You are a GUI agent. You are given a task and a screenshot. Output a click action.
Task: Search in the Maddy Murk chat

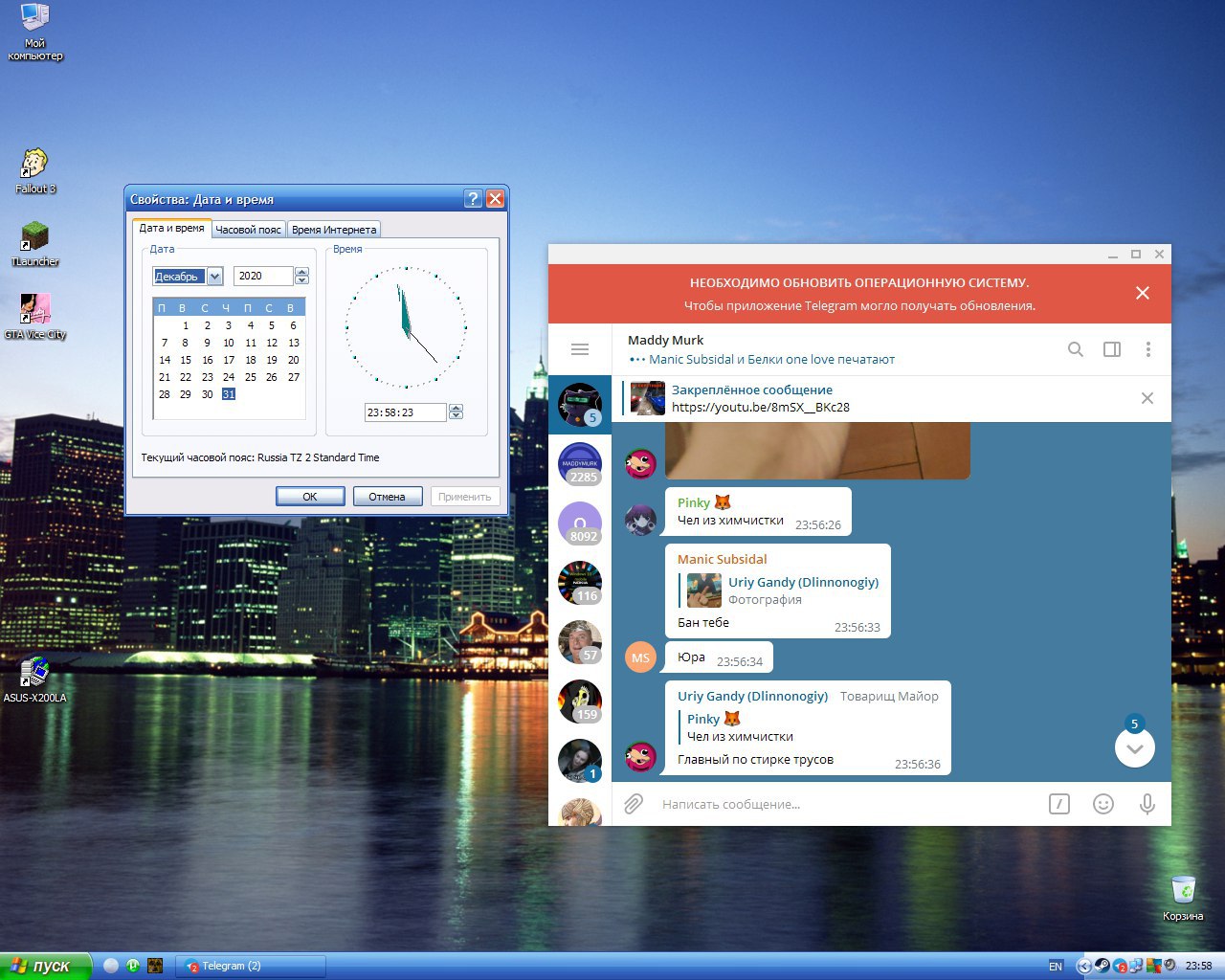pyautogui.click(x=1076, y=349)
